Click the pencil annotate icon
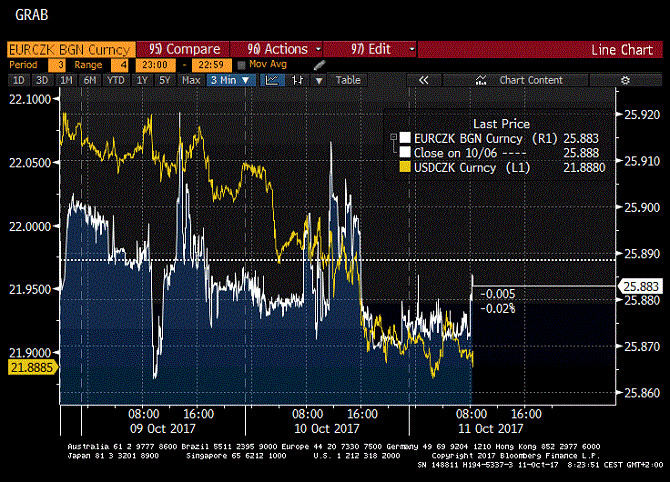 pos(319,65)
